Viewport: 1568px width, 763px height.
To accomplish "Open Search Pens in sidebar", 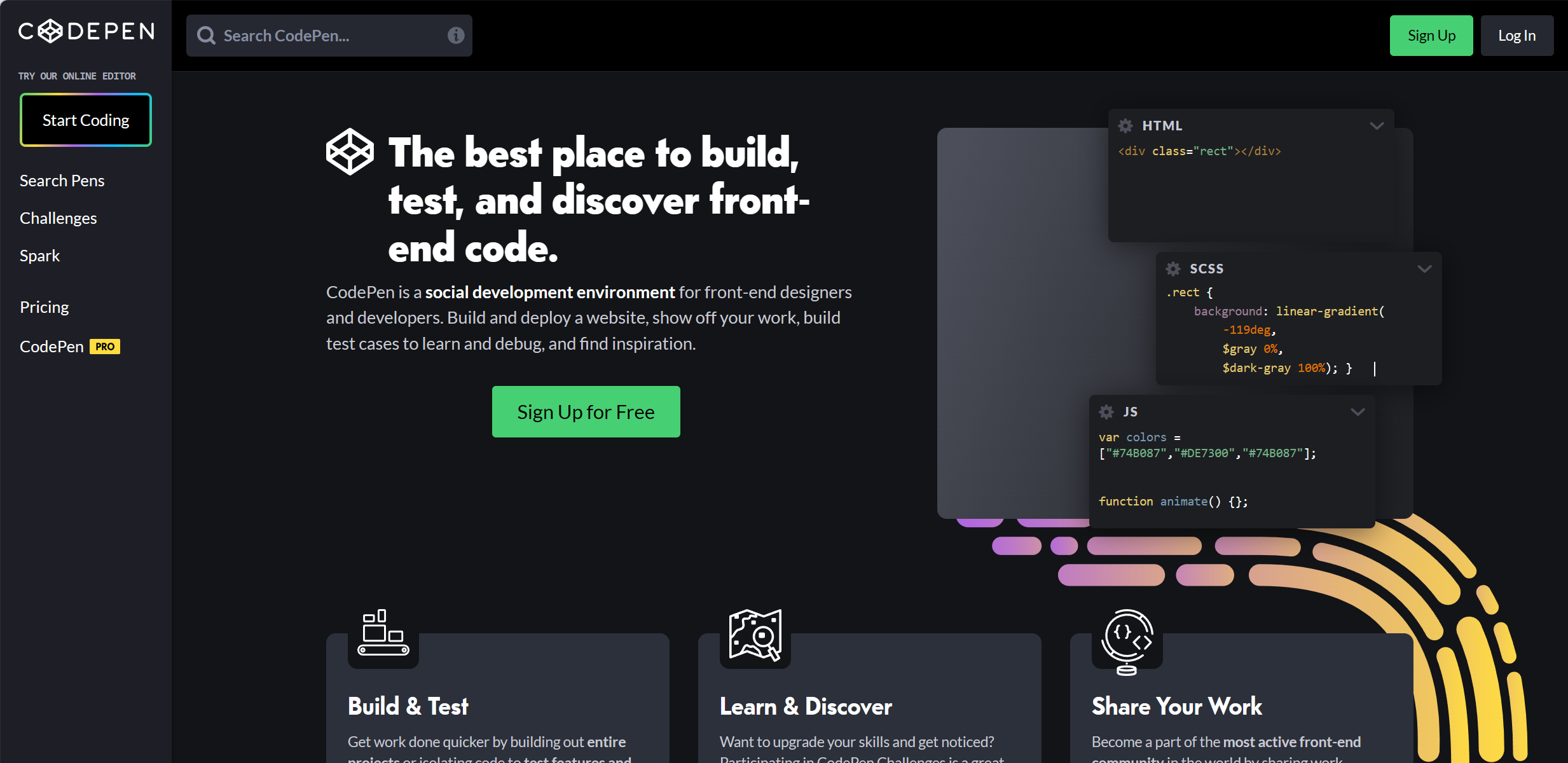I will [x=62, y=181].
